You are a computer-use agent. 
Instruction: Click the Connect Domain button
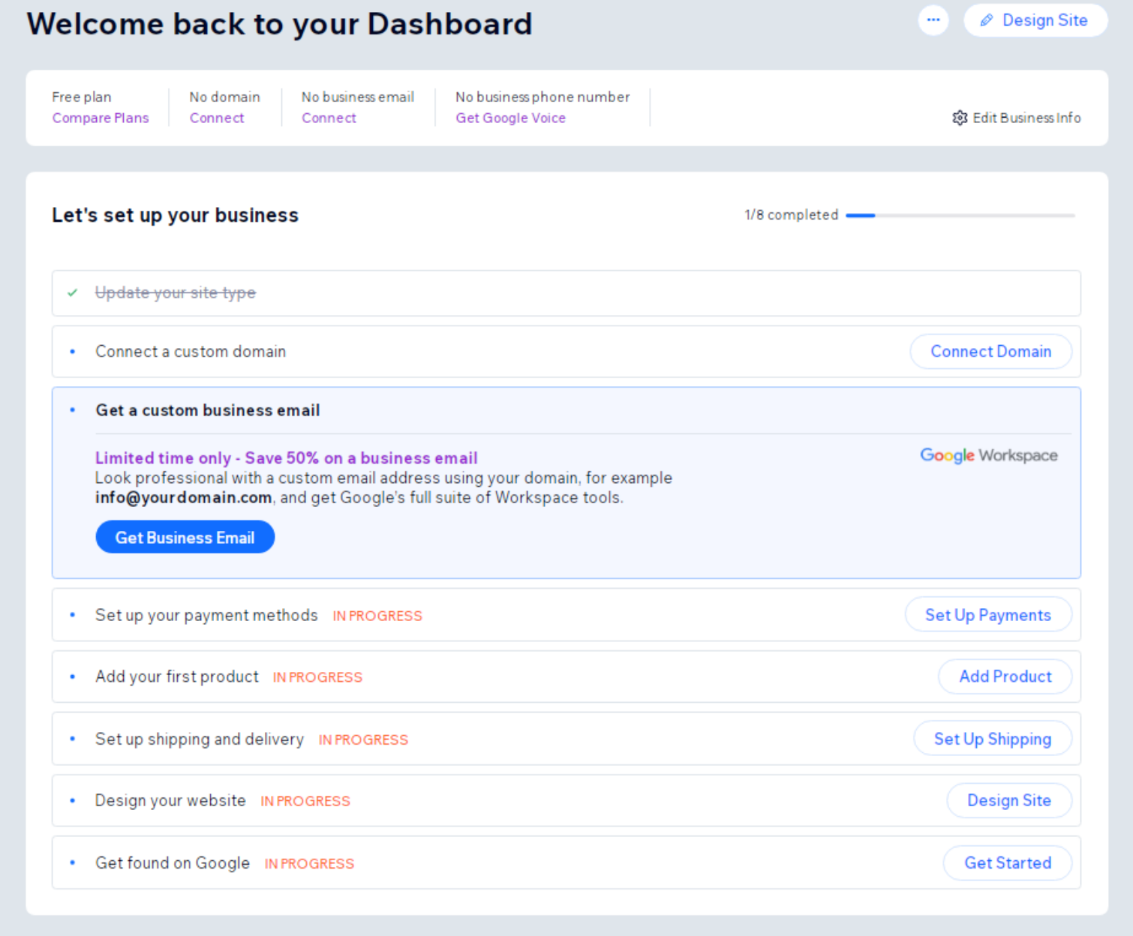point(990,352)
